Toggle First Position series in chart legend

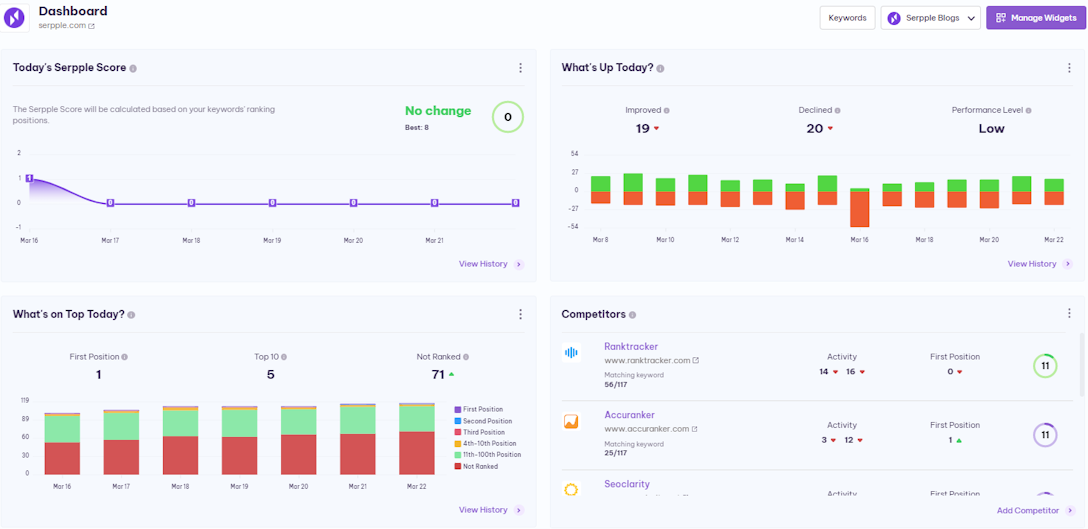tap(483, 409)
